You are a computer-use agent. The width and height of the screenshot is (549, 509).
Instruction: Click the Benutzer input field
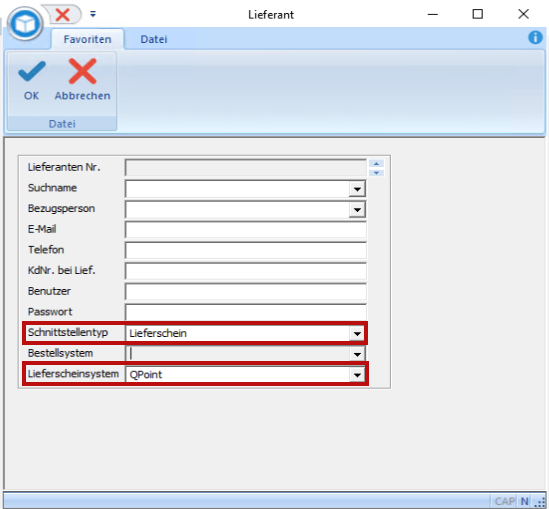pos(246,292)
